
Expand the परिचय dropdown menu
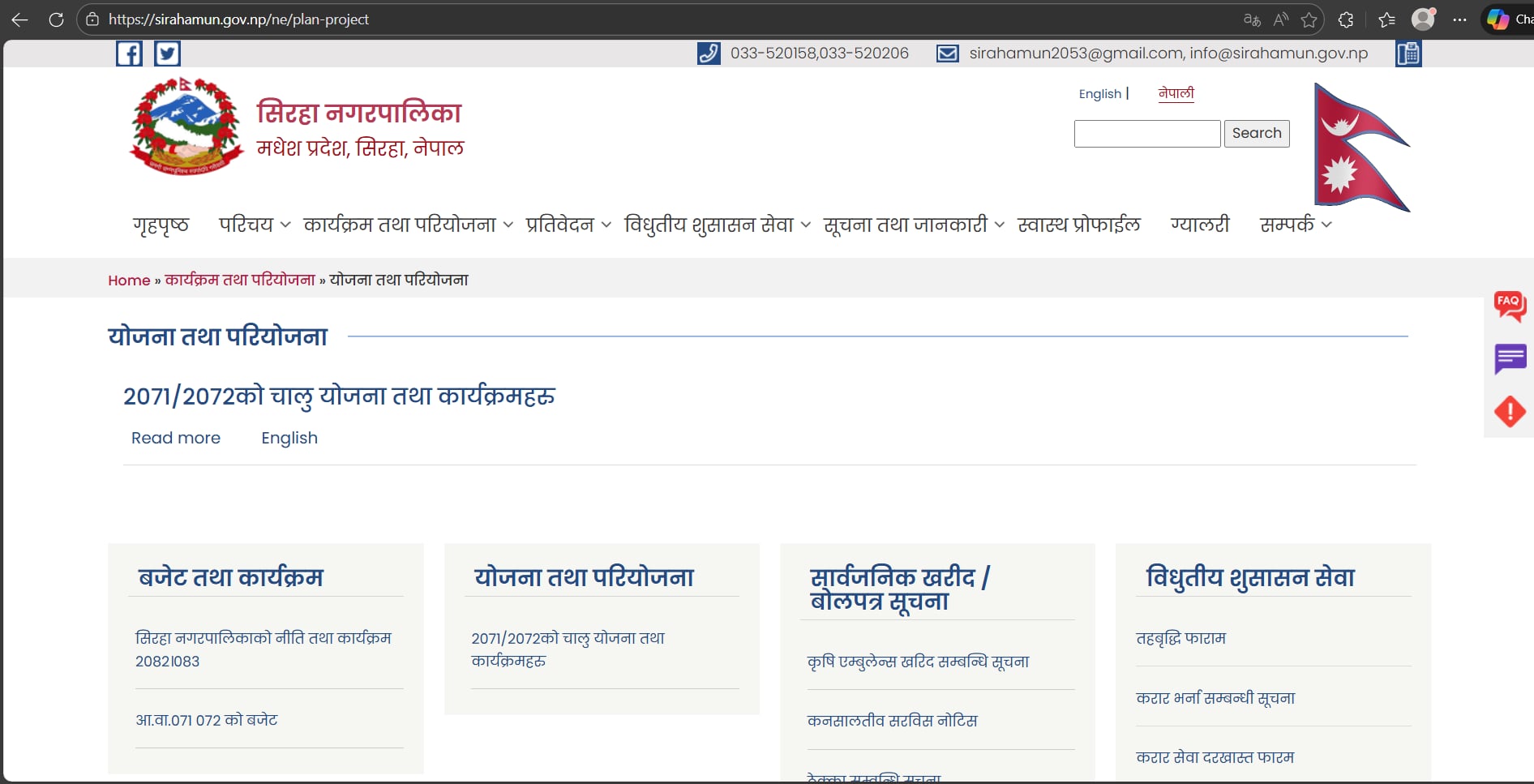[254, 225]
